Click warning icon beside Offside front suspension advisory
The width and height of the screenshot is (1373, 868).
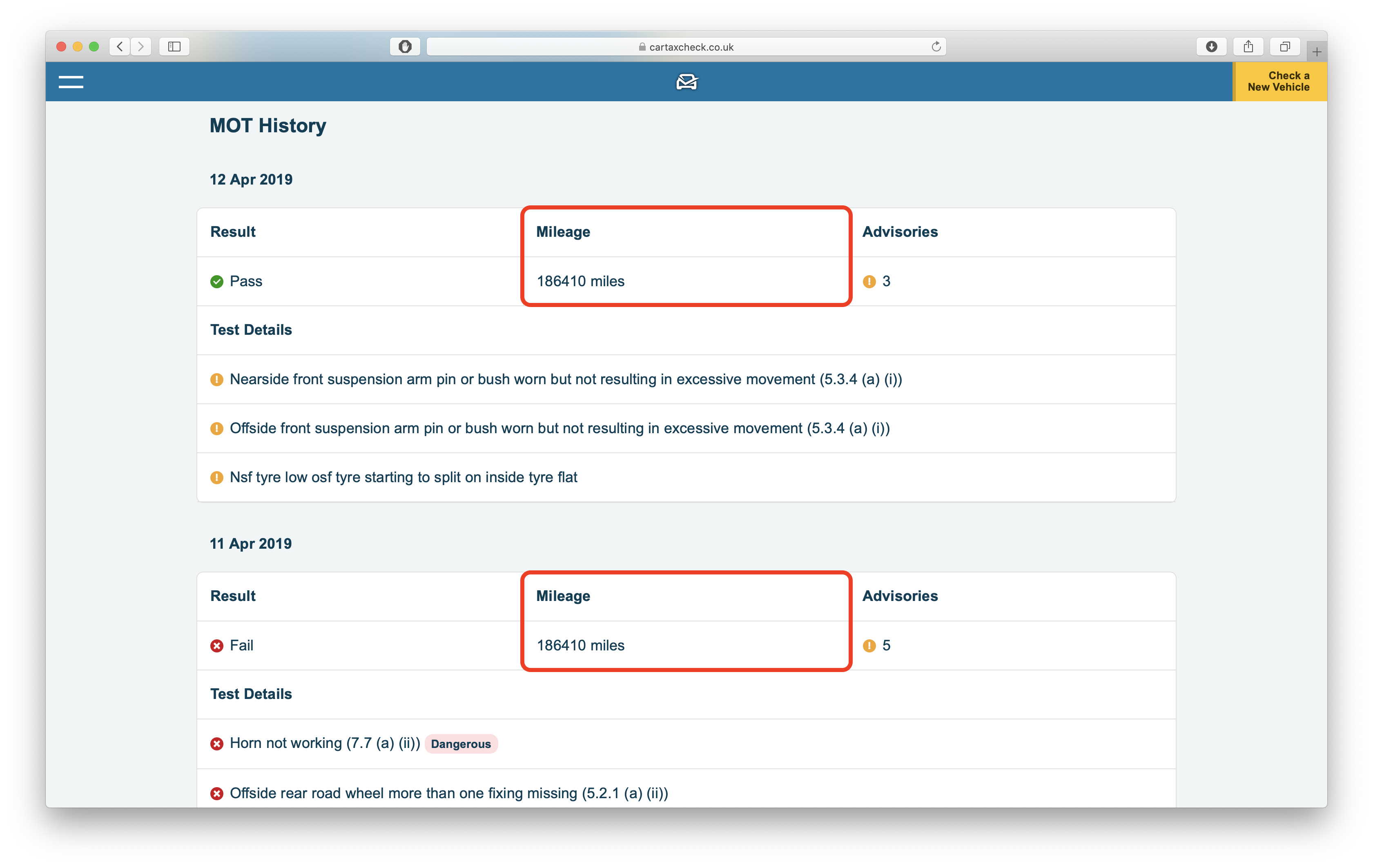point(217,429)
